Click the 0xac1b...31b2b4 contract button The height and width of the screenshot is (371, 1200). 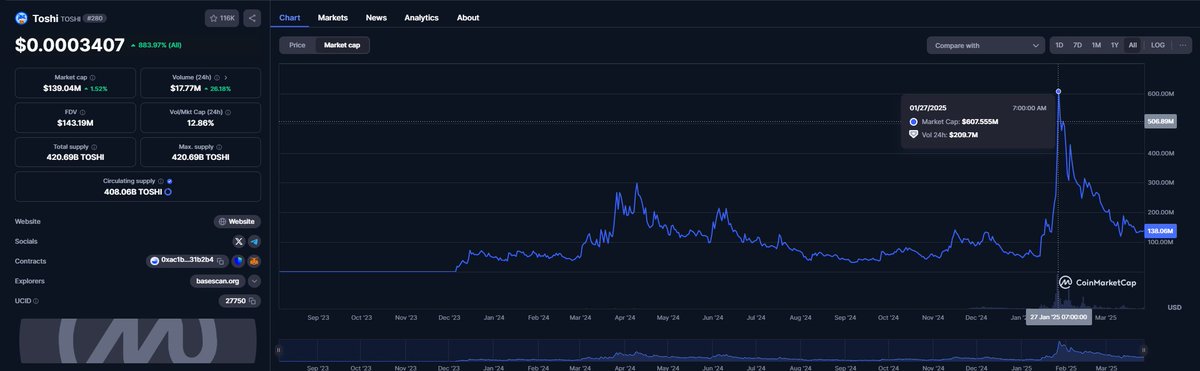(187, 261)
